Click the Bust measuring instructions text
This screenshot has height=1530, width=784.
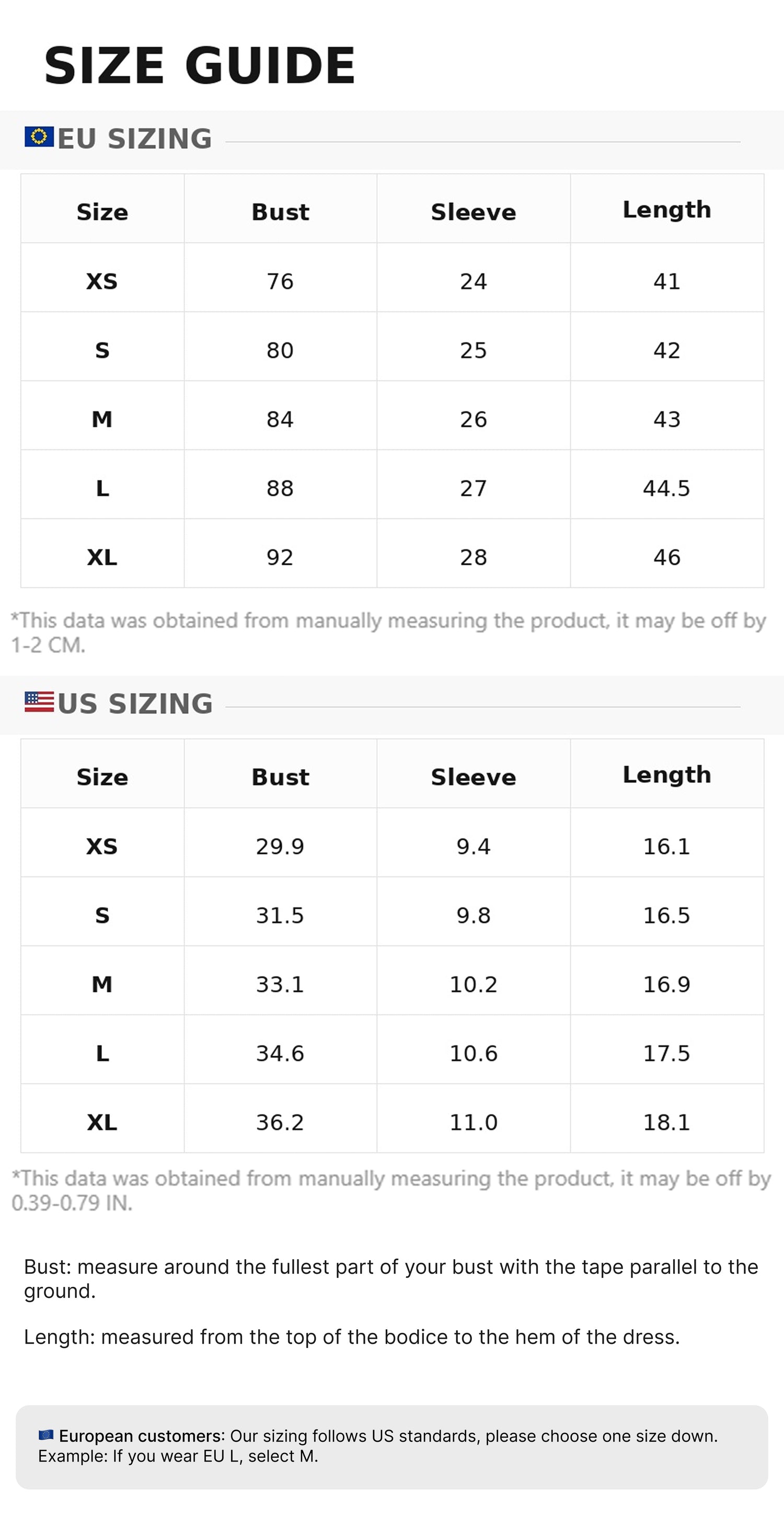[x=391, y=1278]
